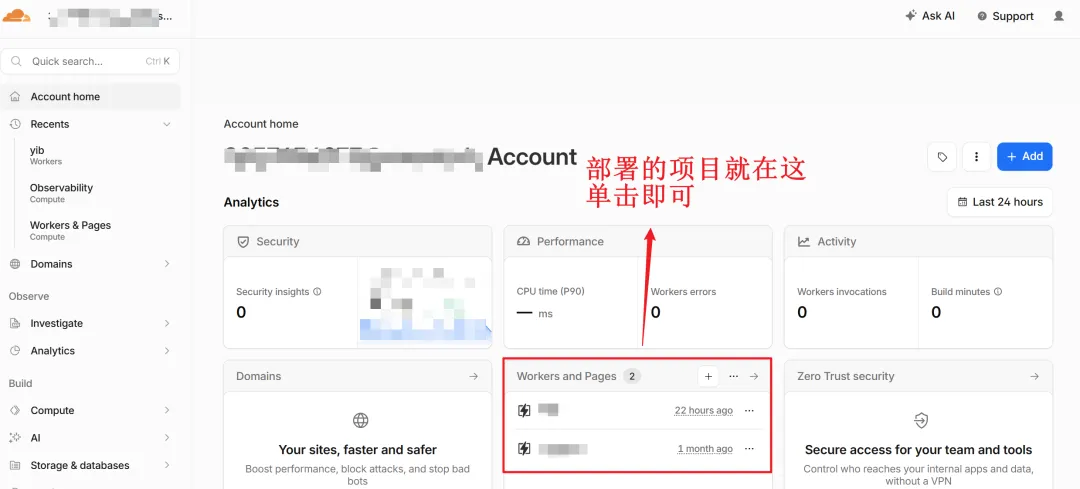The width and height of the screenshot is (1080, 489).
Task: Go to Workers and Pages via arrow
Action: point(754,376)
